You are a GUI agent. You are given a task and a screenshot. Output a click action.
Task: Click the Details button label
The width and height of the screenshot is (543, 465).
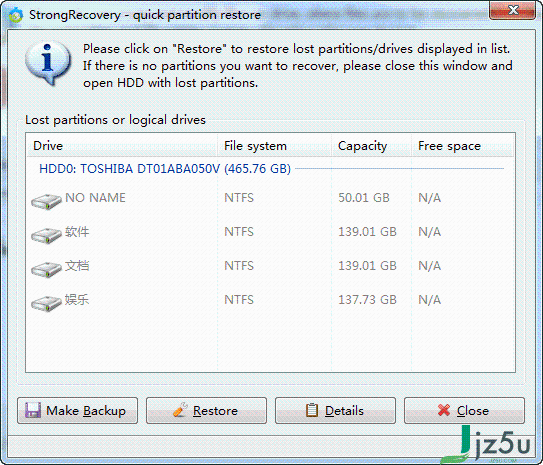click(x=344, y=411)
